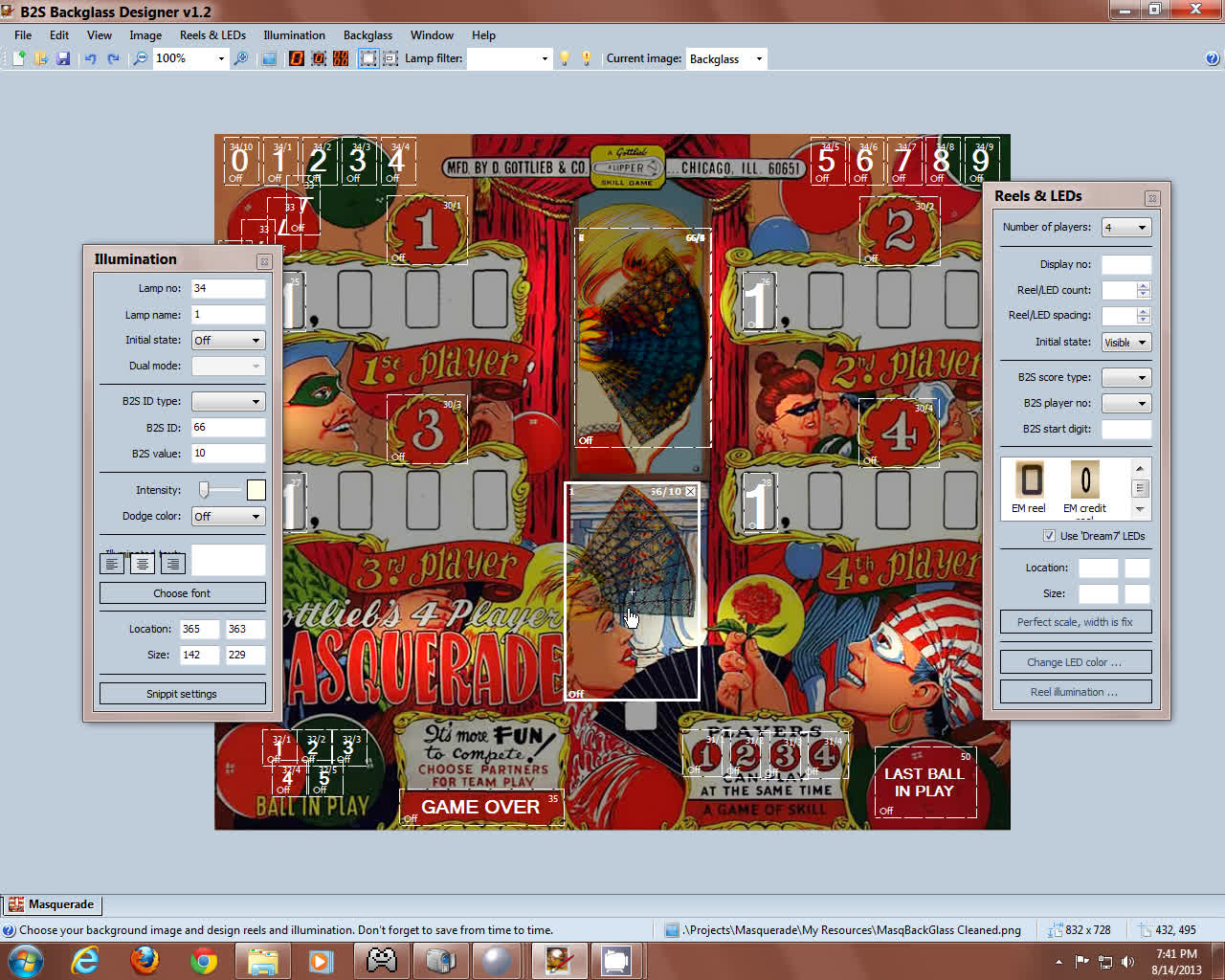Open the zoom level 100% dropdown
Screen dimensions: 1225x980
(x=221, y=58)
